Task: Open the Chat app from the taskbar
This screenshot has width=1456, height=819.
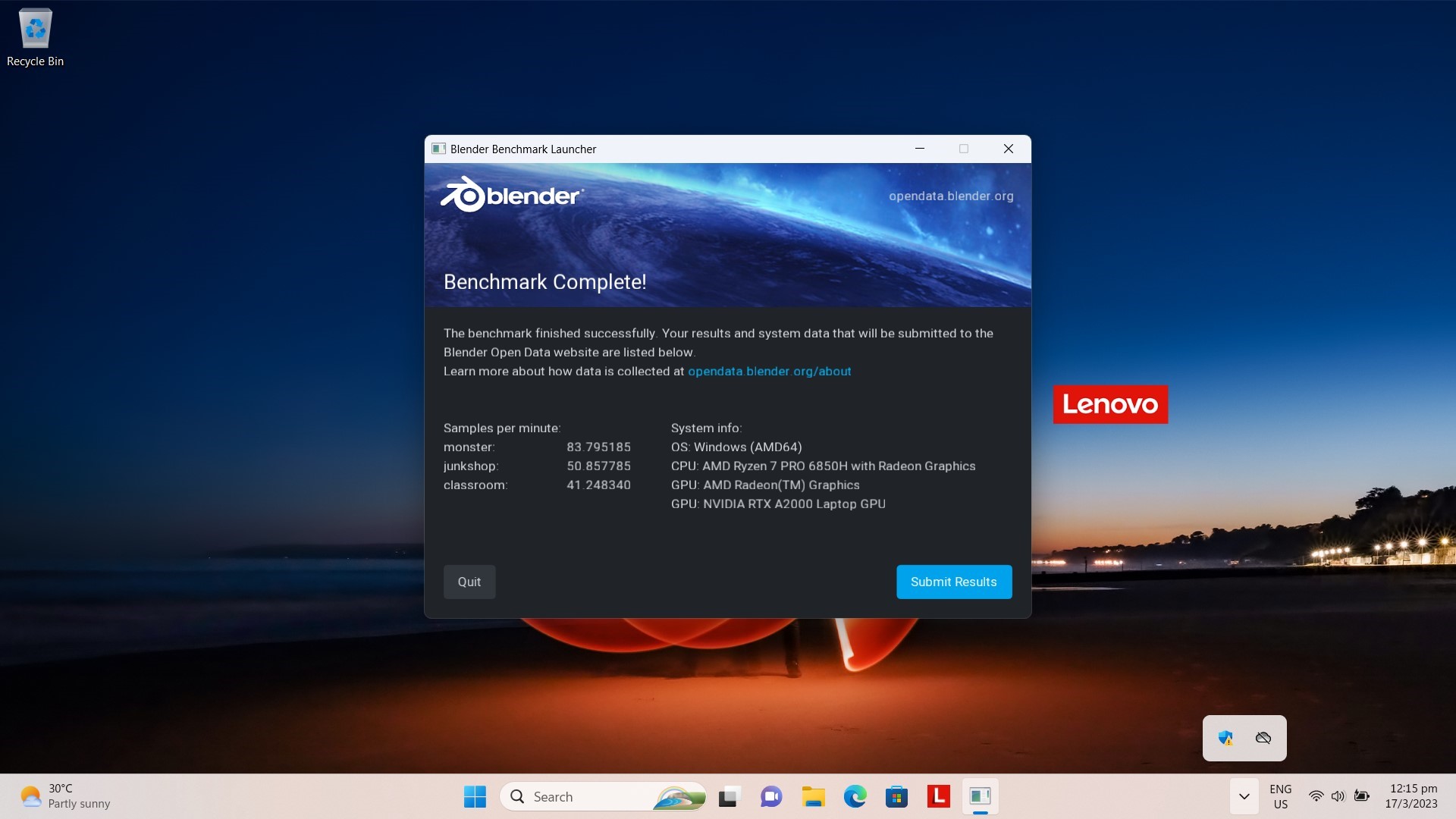Action: point(770,796)
